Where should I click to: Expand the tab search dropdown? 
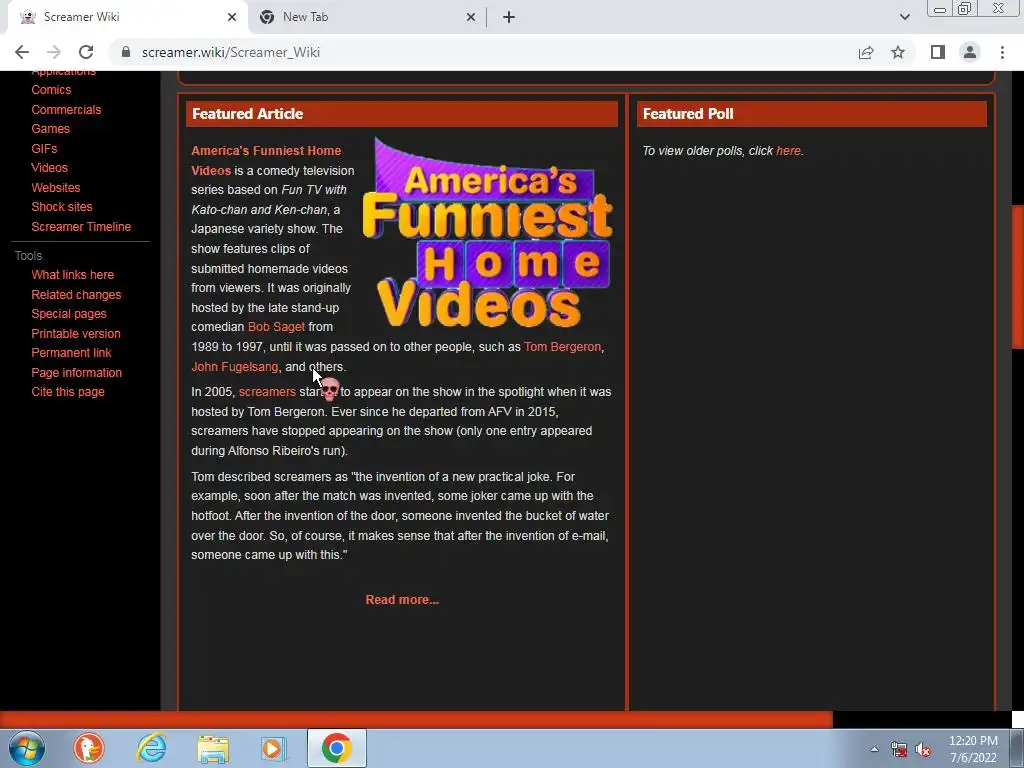coord(904,17)
